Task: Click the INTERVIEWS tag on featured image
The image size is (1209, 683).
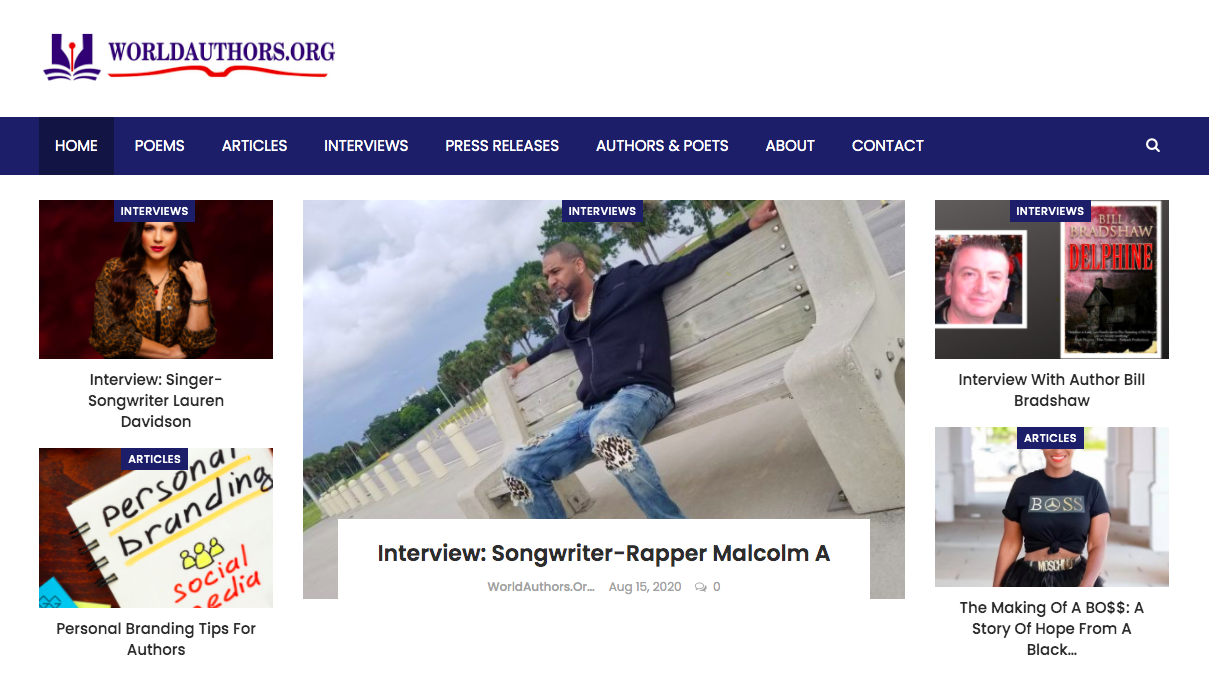Action: click(602, 211)
